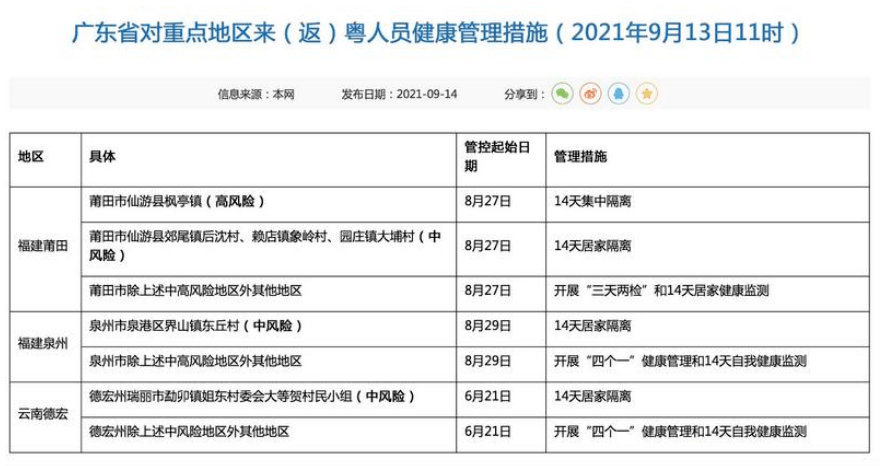The width and height of the screenshot is (882, 466).
Task: Click the 管理措施 column header
Action: click(x=581, y=158)
